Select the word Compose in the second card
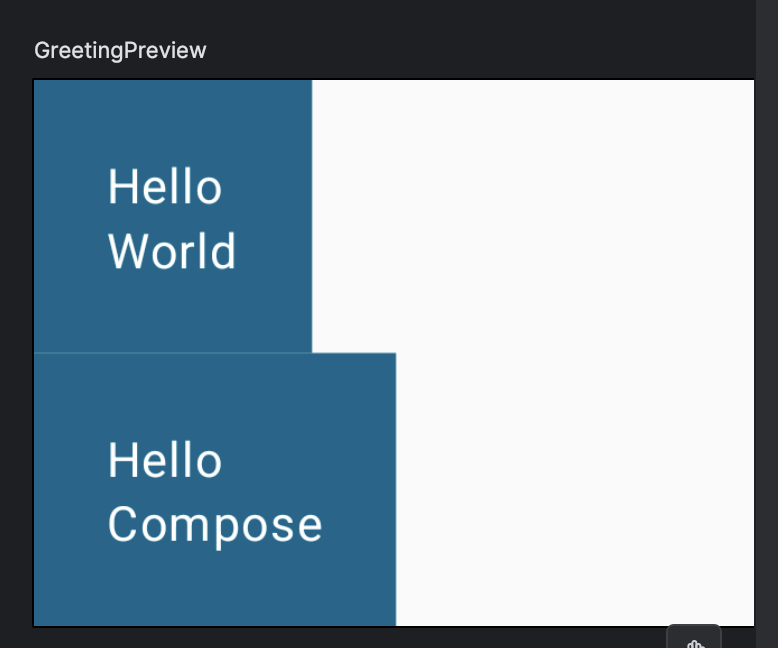This screenshot has height=648, width=778. coord(215,527)
